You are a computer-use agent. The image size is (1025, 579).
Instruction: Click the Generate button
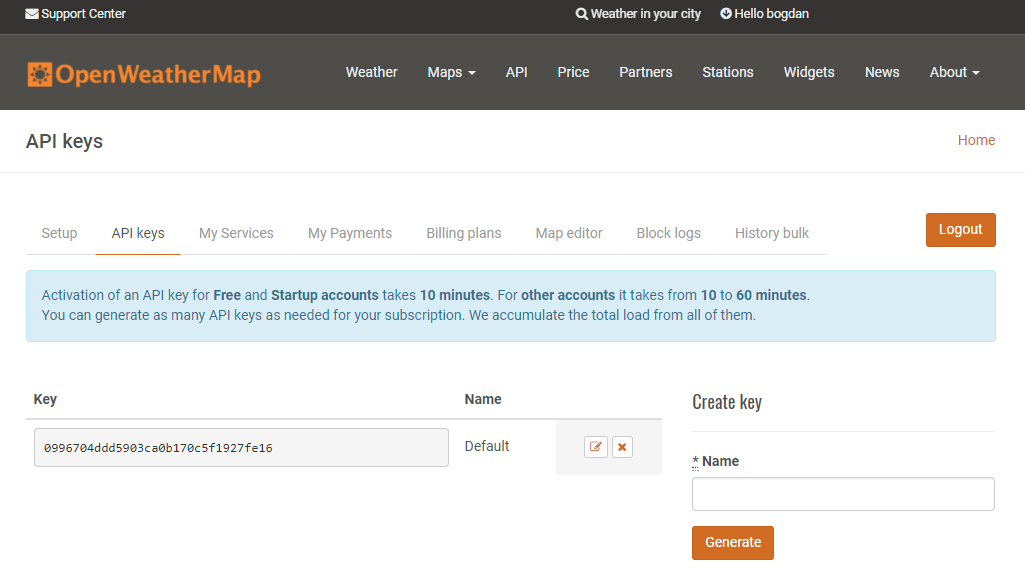(733, 542)
